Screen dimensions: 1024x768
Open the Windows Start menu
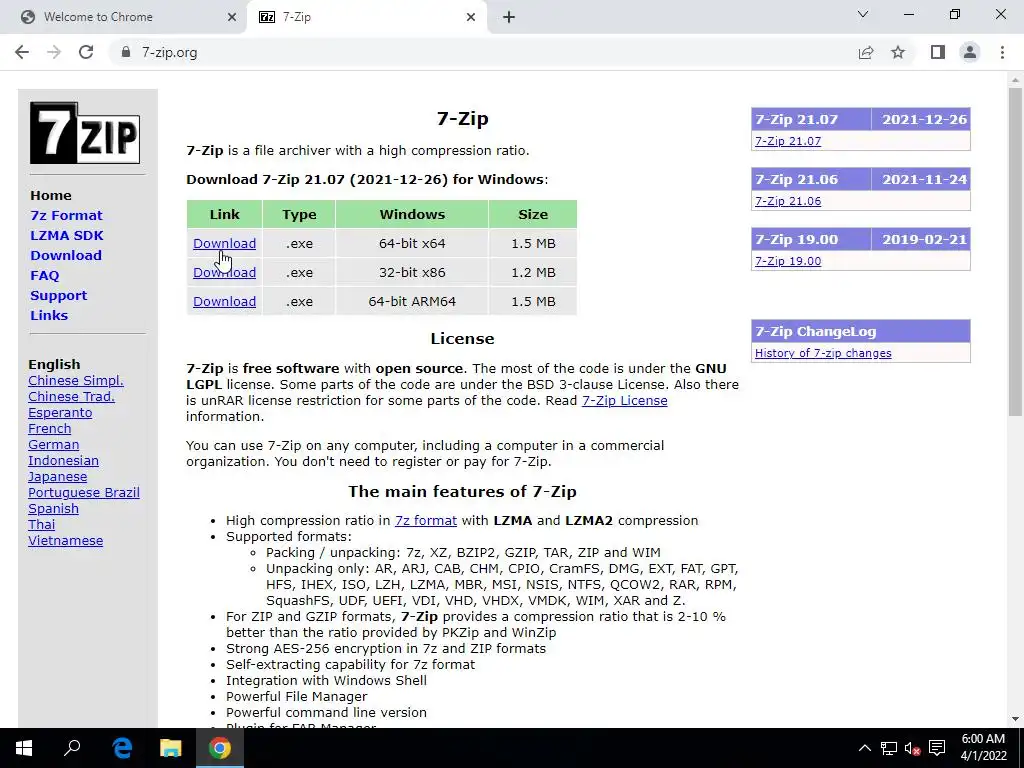point(24,748)
